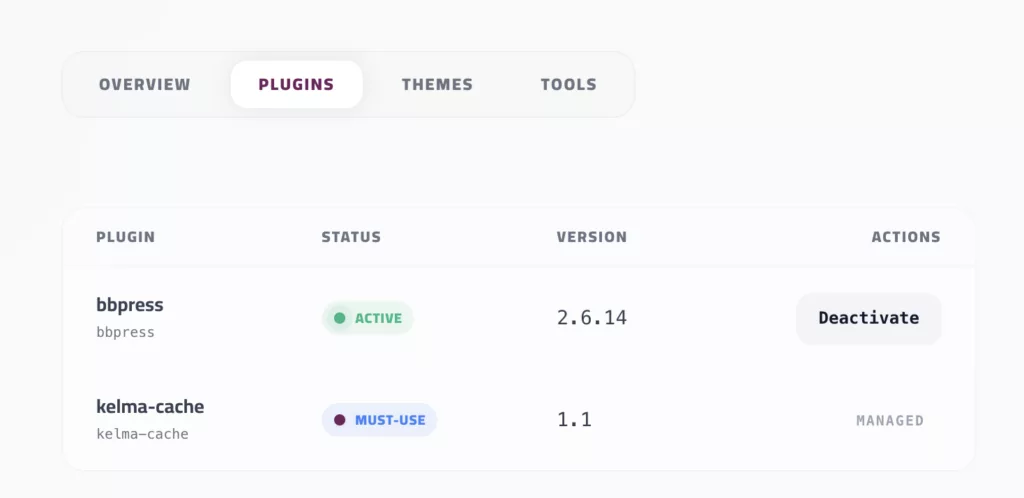Click the green dot in Active badge
The height and width of the screenshot is (498, 1024).
[340, 318]
